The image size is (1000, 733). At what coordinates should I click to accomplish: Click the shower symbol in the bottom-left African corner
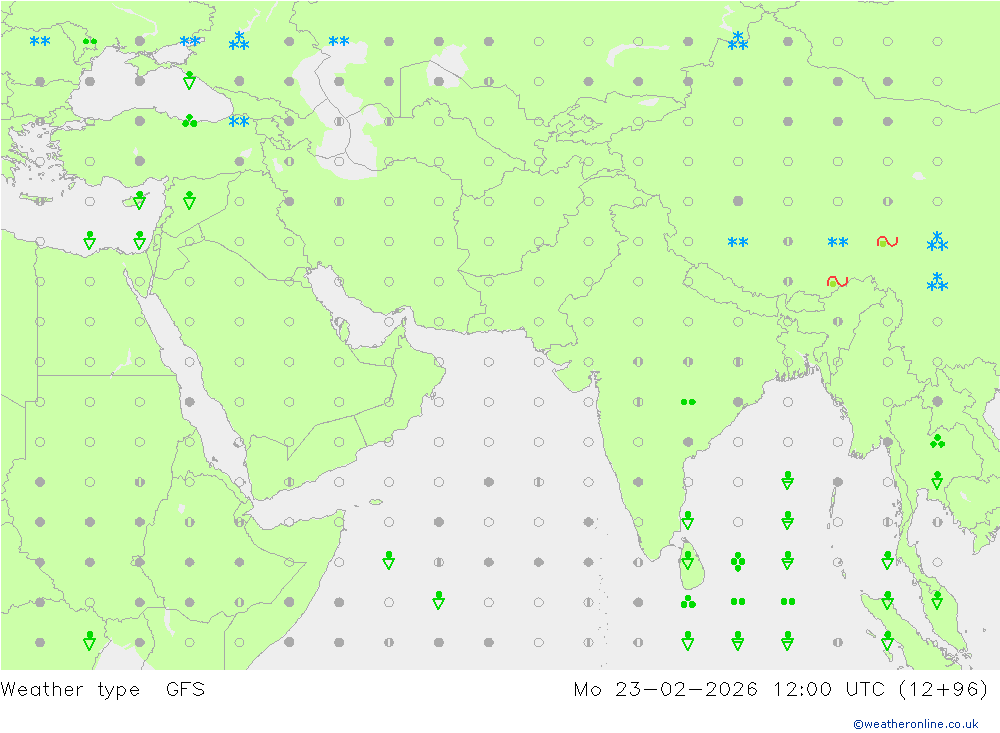click(x=90, y=641)
